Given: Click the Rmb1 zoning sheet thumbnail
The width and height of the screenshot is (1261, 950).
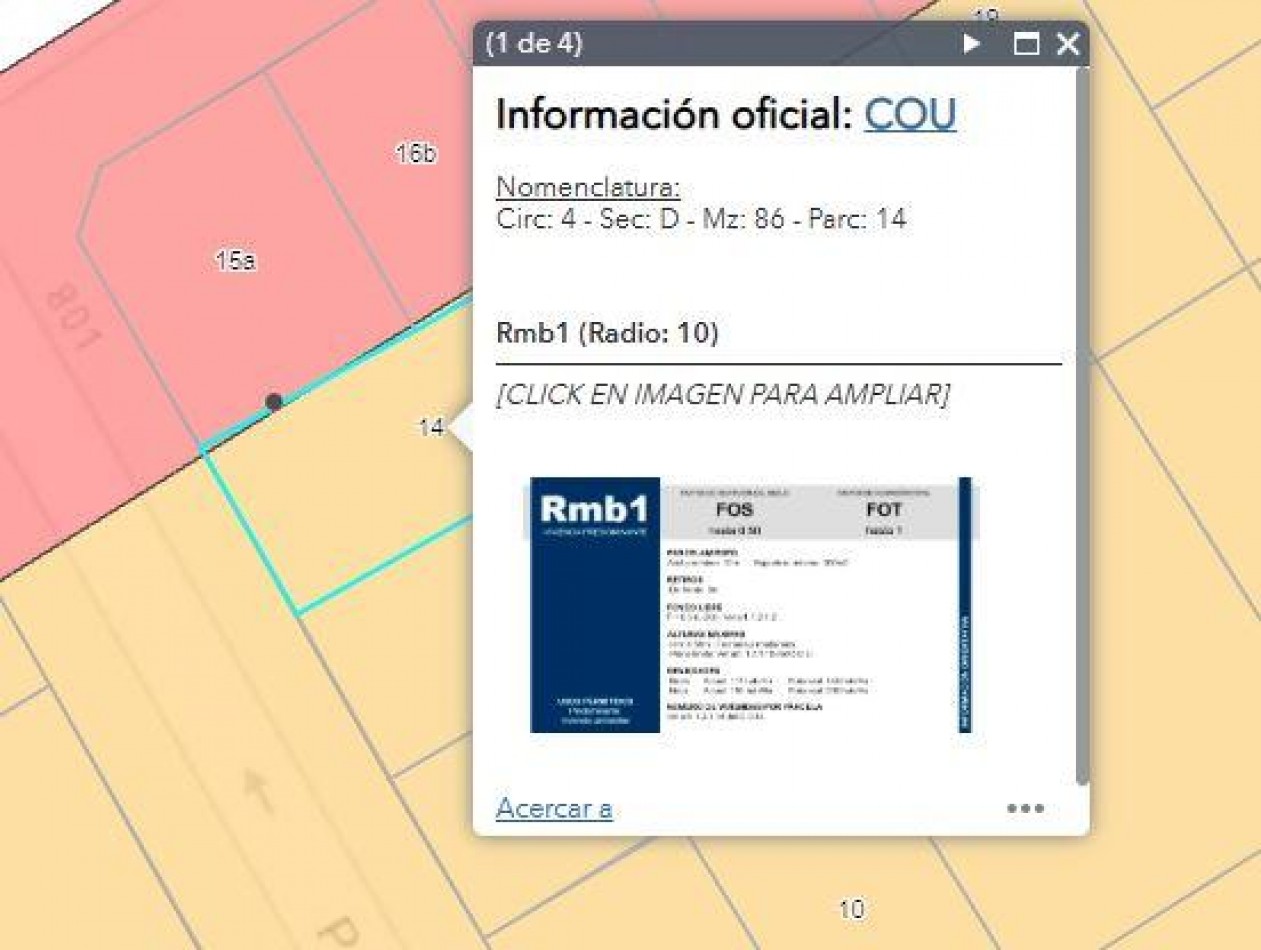Looking at the screenshot, I should click(x=750, y=604).
